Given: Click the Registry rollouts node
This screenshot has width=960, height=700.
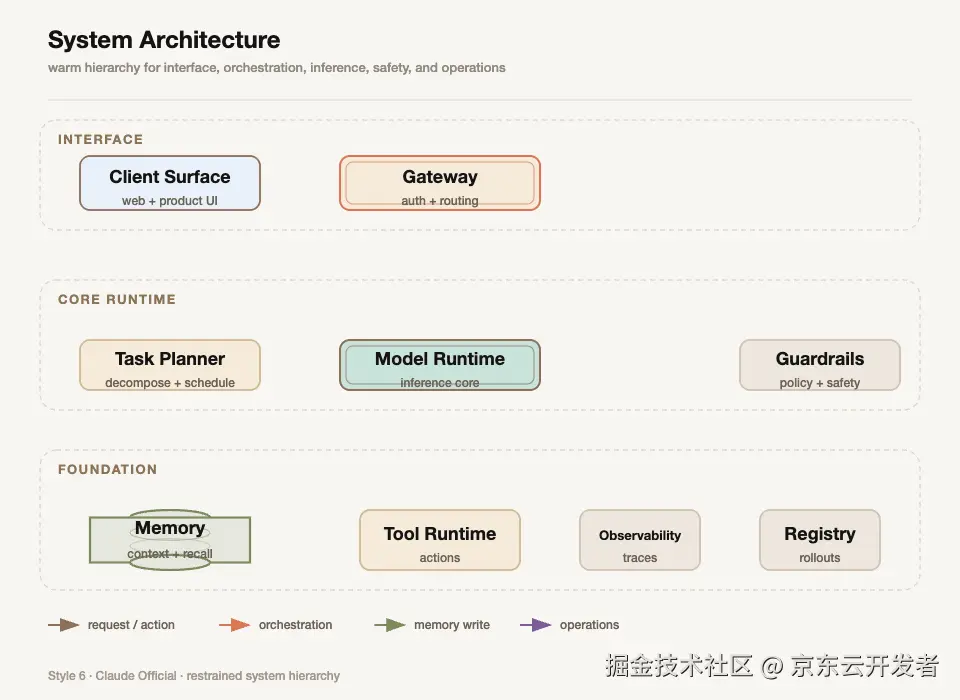Looking at the screenshot, I should (x=820, y=540).
